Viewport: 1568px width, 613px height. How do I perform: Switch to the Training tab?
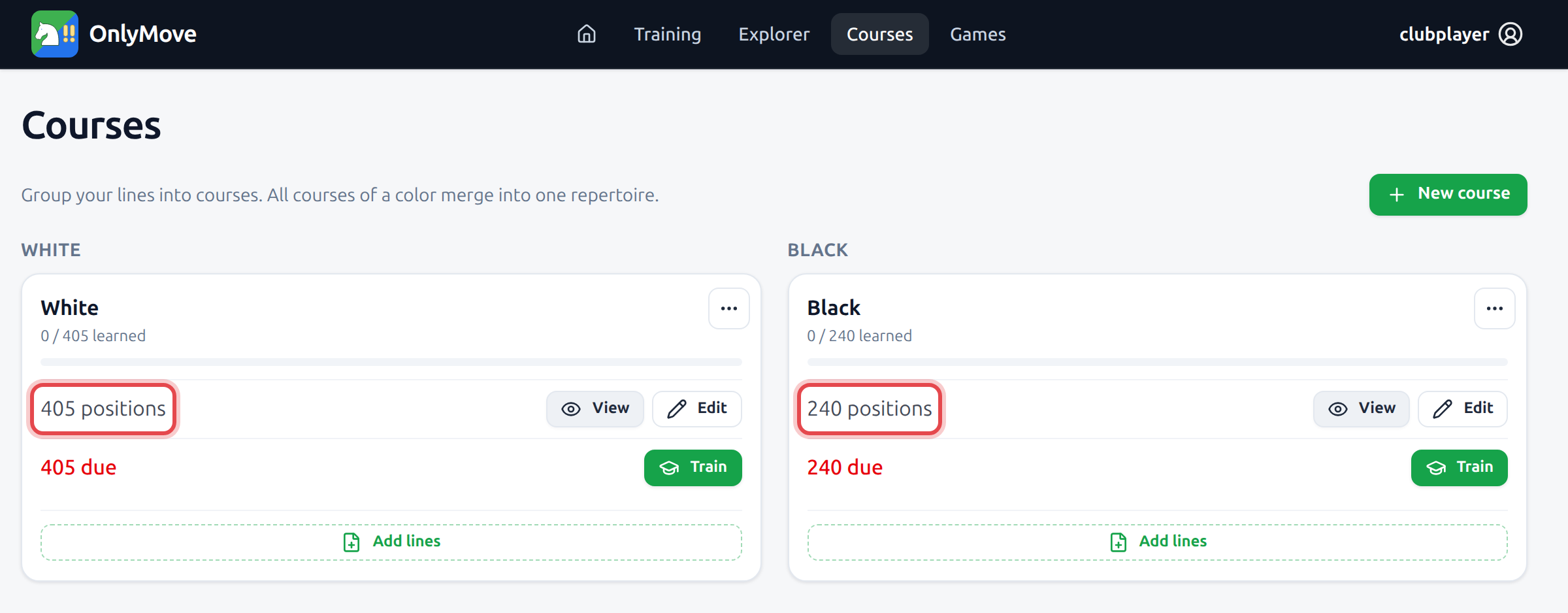pos(668,34)
